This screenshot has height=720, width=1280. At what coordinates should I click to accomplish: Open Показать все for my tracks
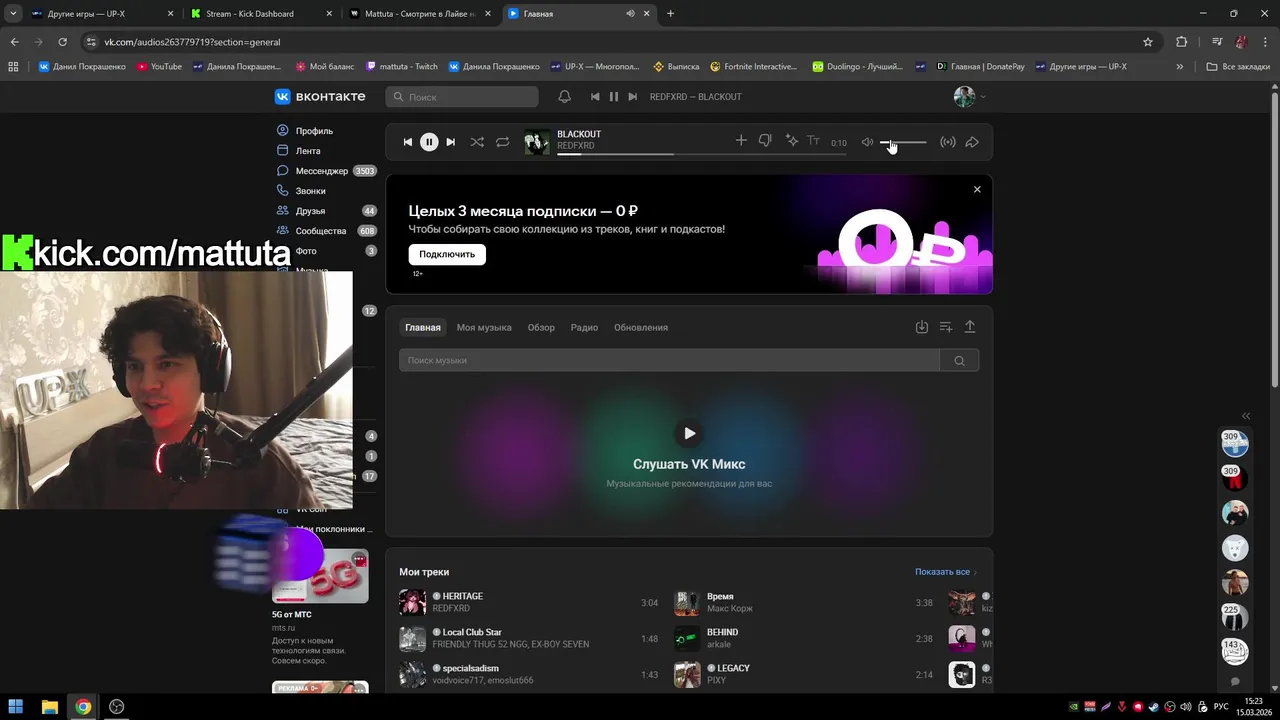coord(946,572)
